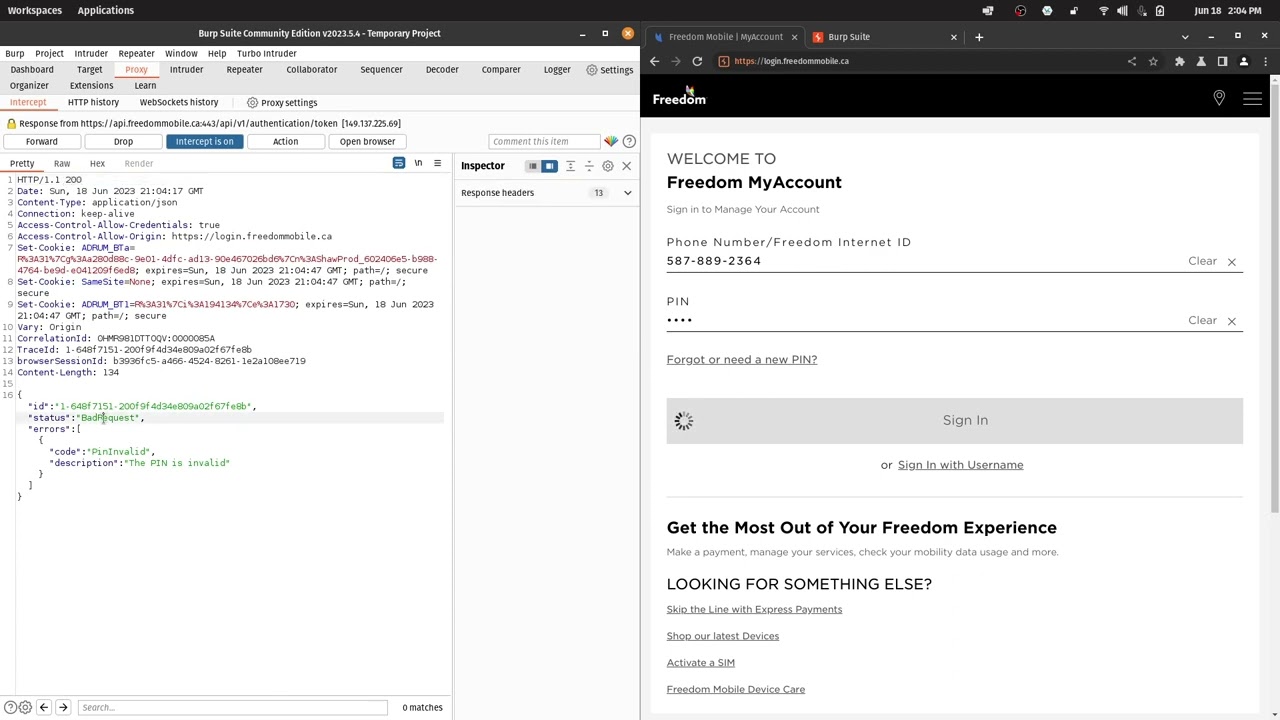Drop the intercepted response
Screen dimensions: 1280x720
(123, 141)
